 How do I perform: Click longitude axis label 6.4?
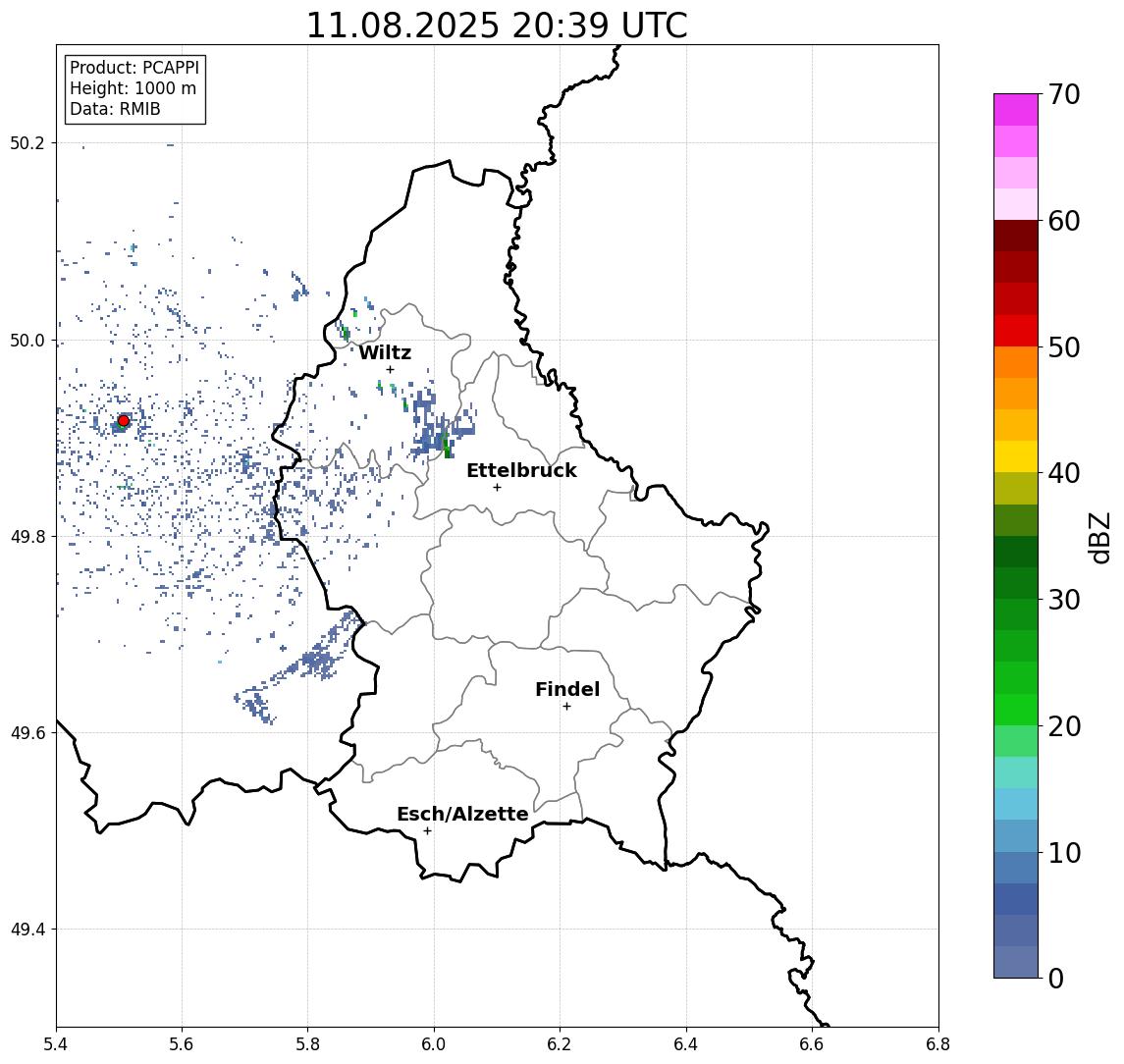tap(686, 1044)
